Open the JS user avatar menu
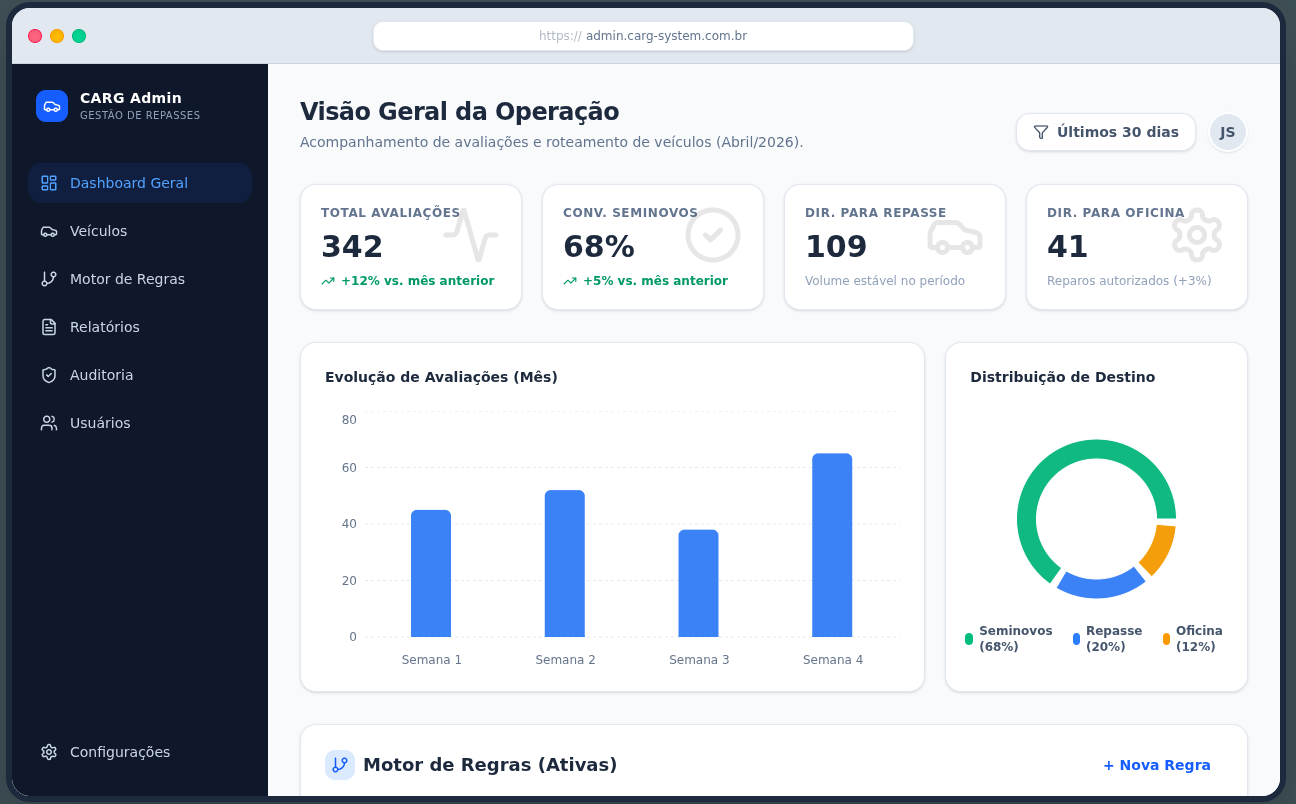This screenshot has height=804, width=1296. click(1228, 132)
